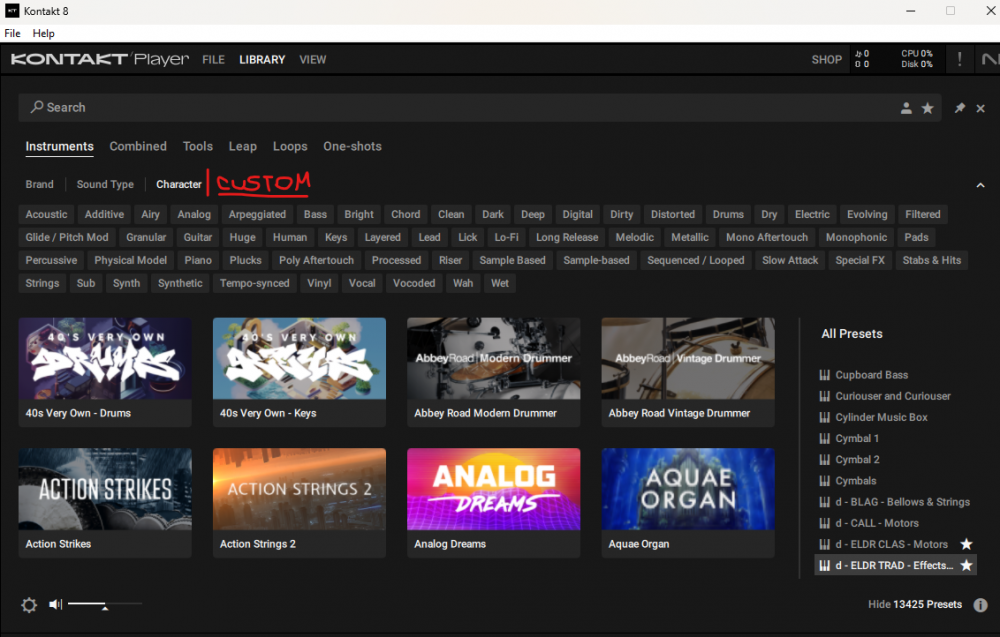Toggle the Granular tag

pyautogui.click(x=146, y=237)
